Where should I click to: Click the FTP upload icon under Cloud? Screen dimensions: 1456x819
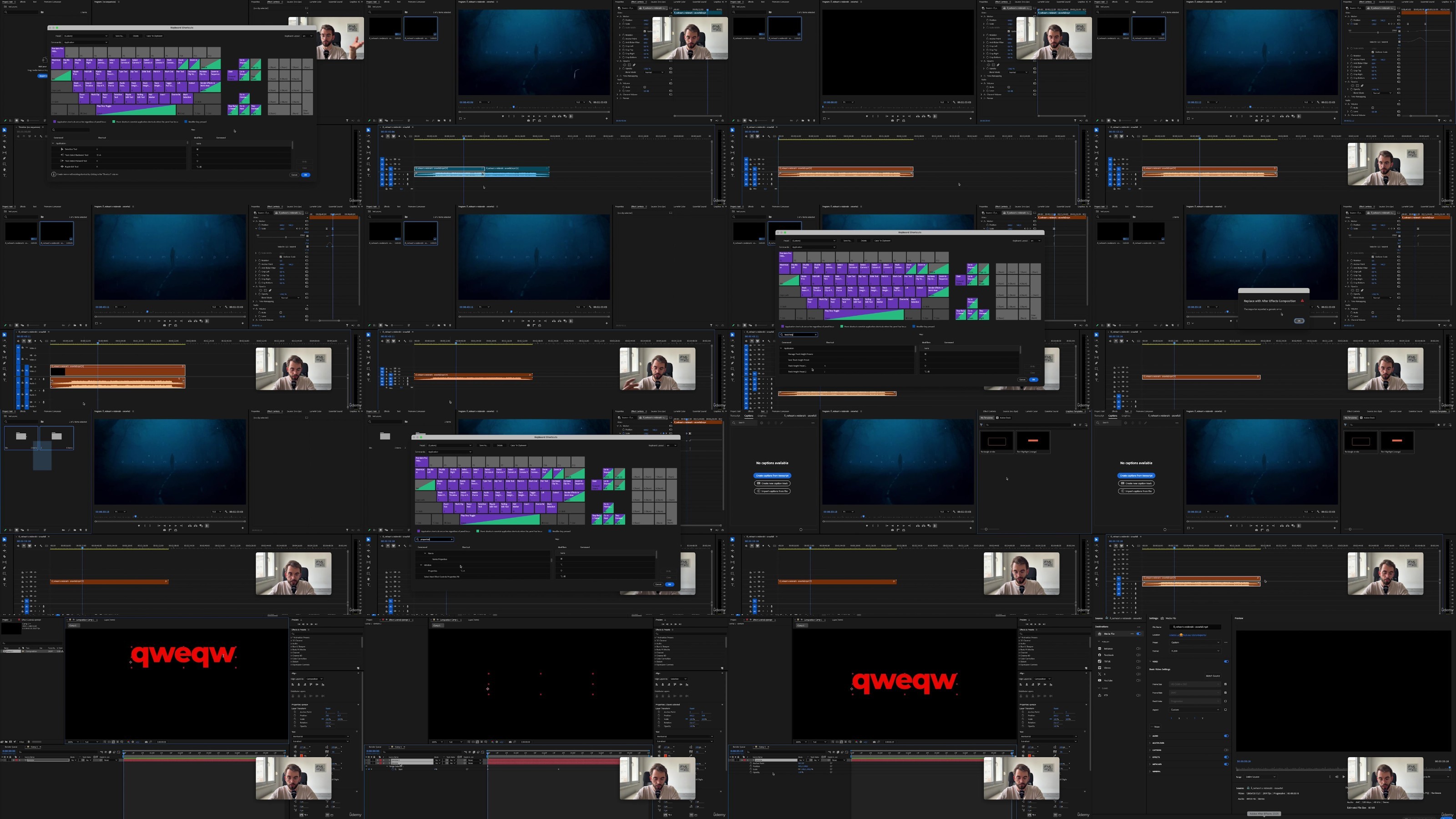(1099, 695)
